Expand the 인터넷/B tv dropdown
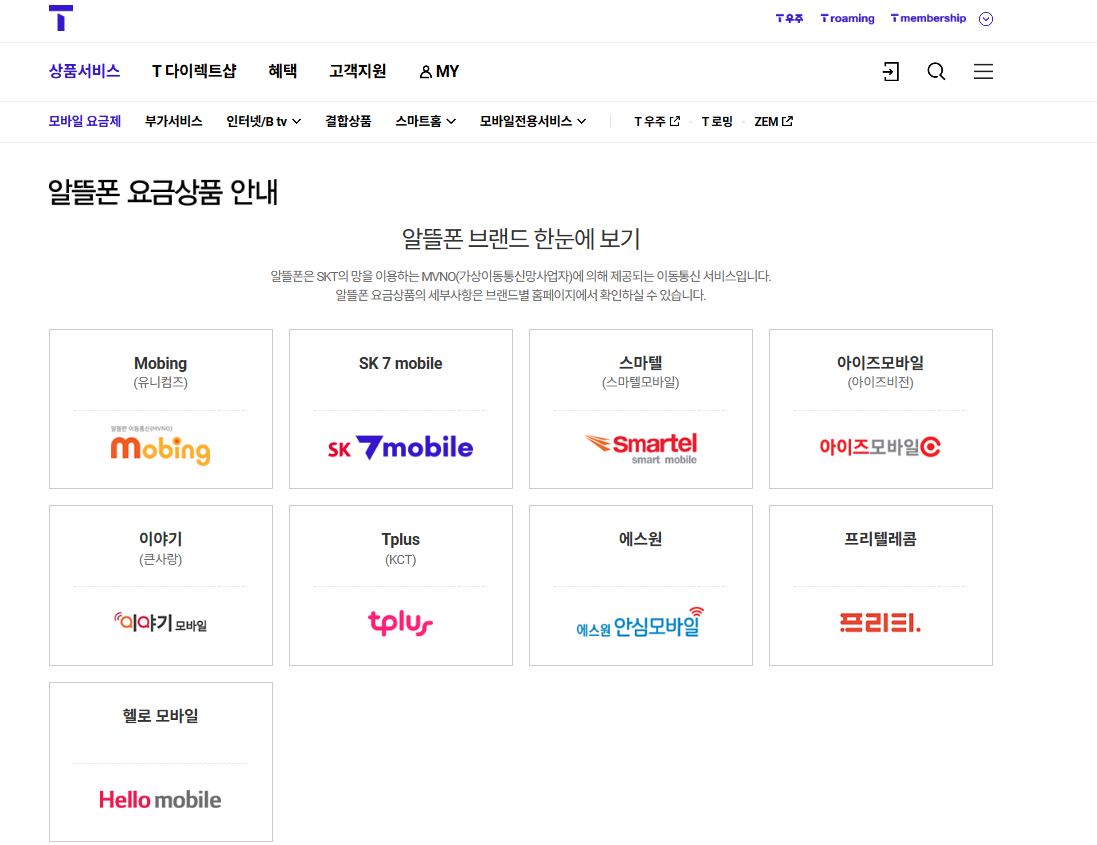 pos(264,122)
